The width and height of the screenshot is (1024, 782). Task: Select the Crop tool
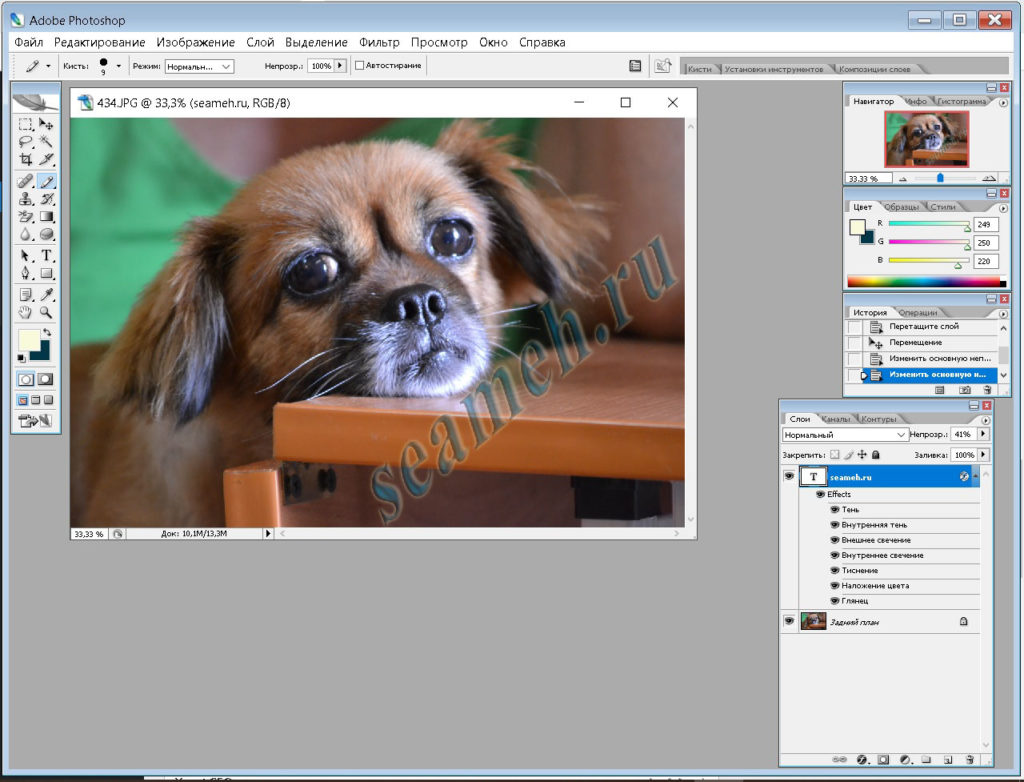pyautogui.click(x=25, y=159)
